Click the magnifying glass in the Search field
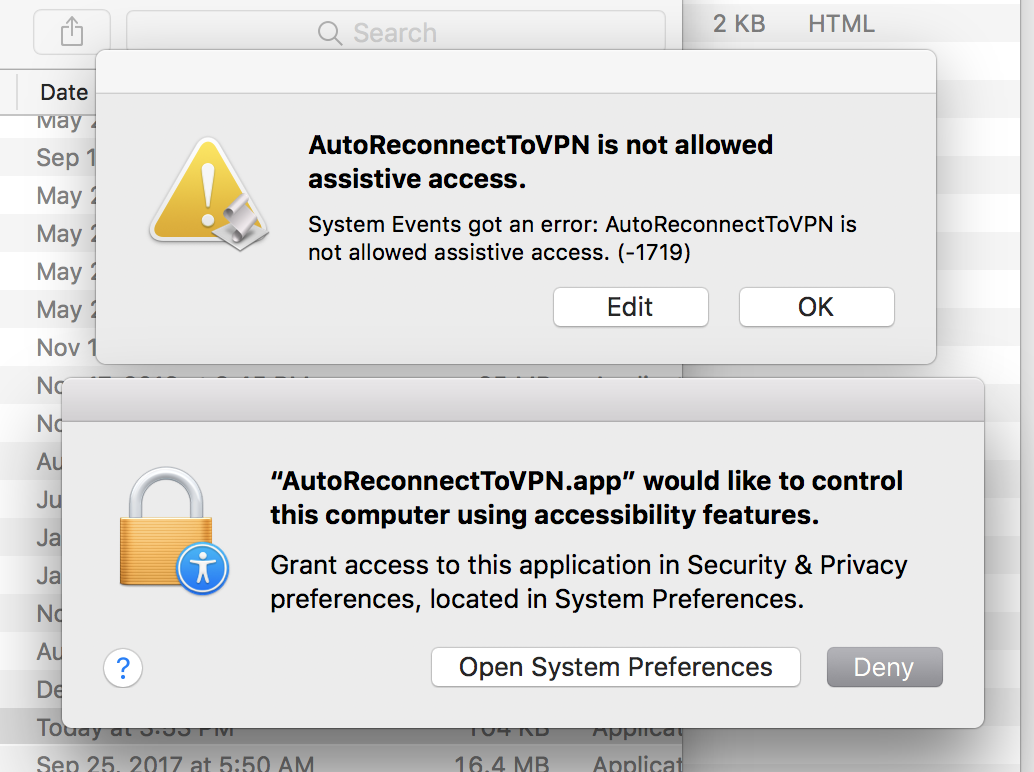This screenshot has width=1034, height=772. tap(330, 33)
